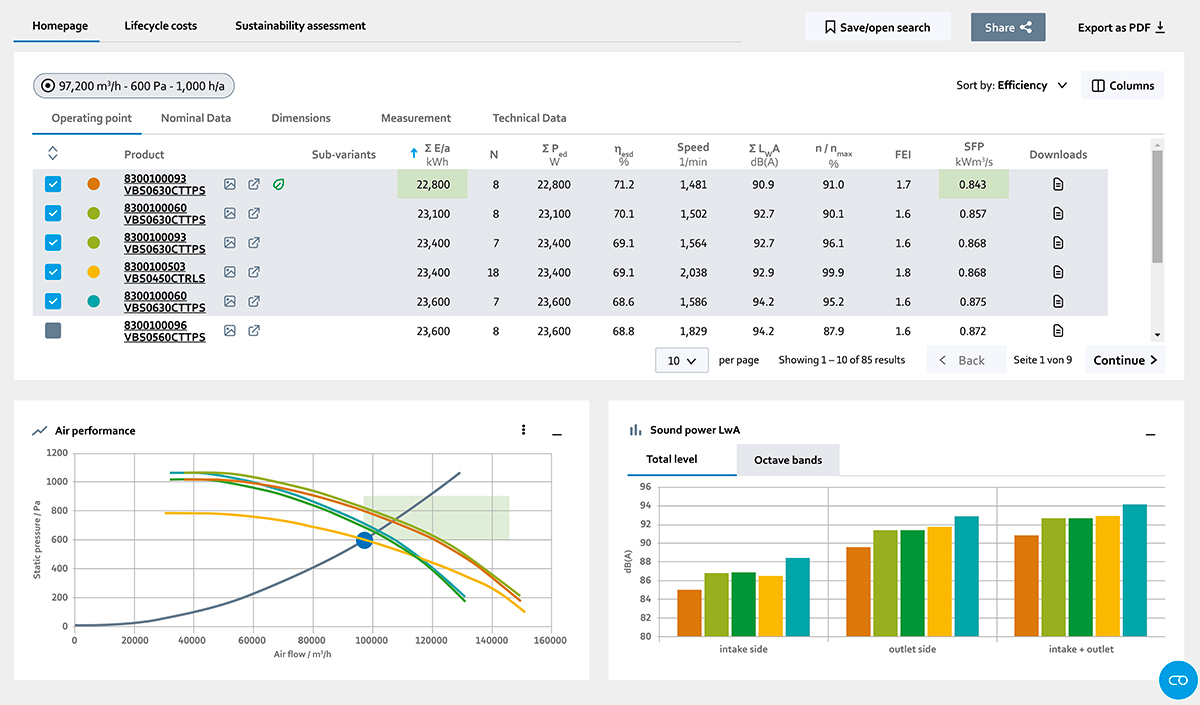The height and width of the screenshot is (705, 1200).
Task: Minimize the Air performance panel
Action: tap(557, 435)
